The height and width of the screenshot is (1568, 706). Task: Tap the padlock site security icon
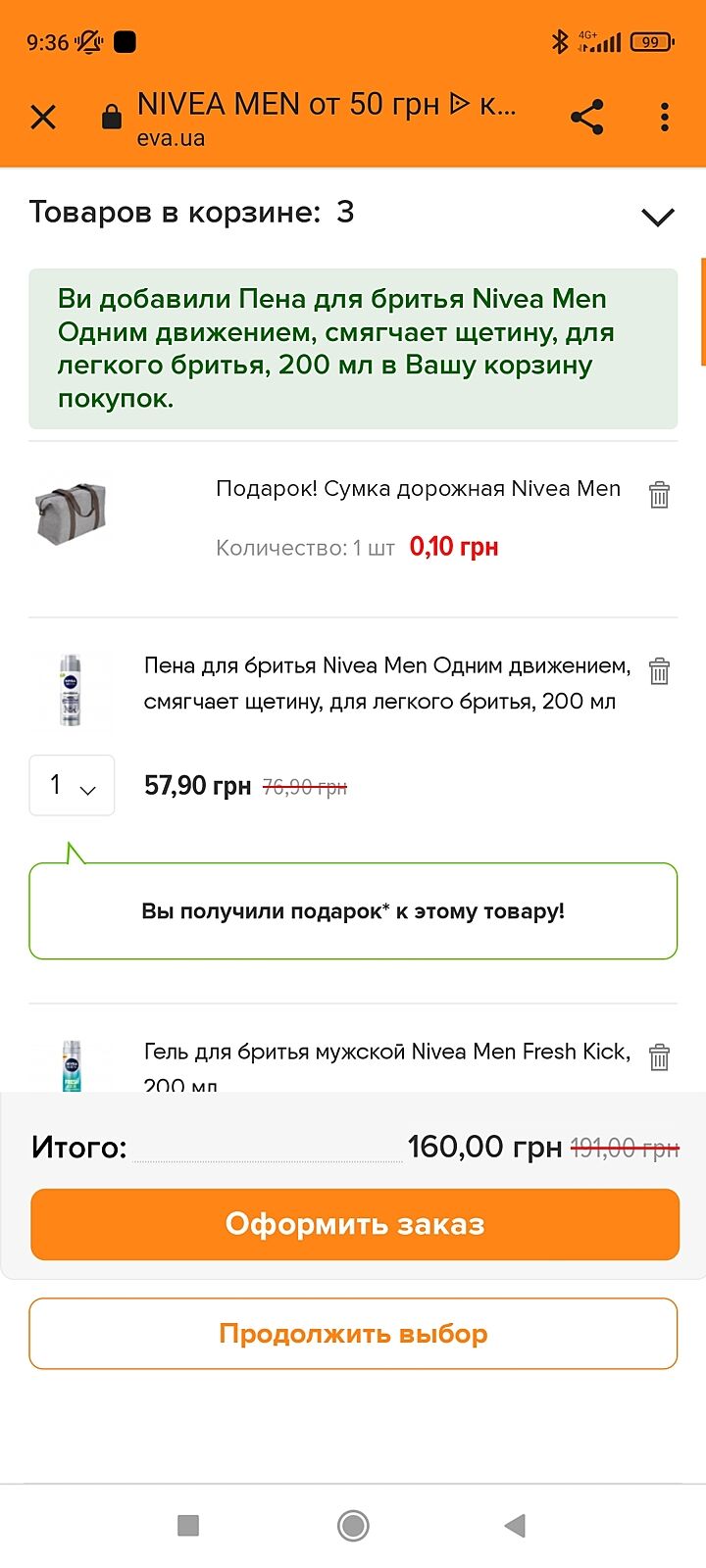point(112,118)
